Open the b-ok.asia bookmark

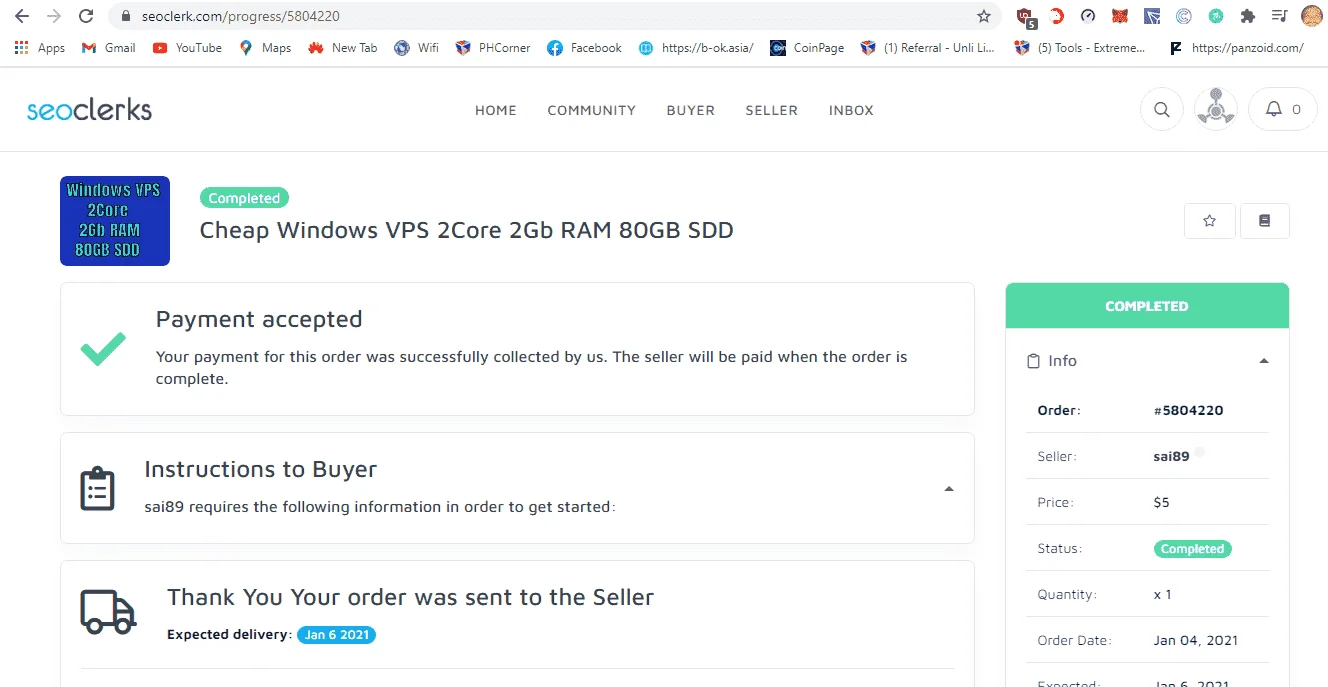coord(696,48)
